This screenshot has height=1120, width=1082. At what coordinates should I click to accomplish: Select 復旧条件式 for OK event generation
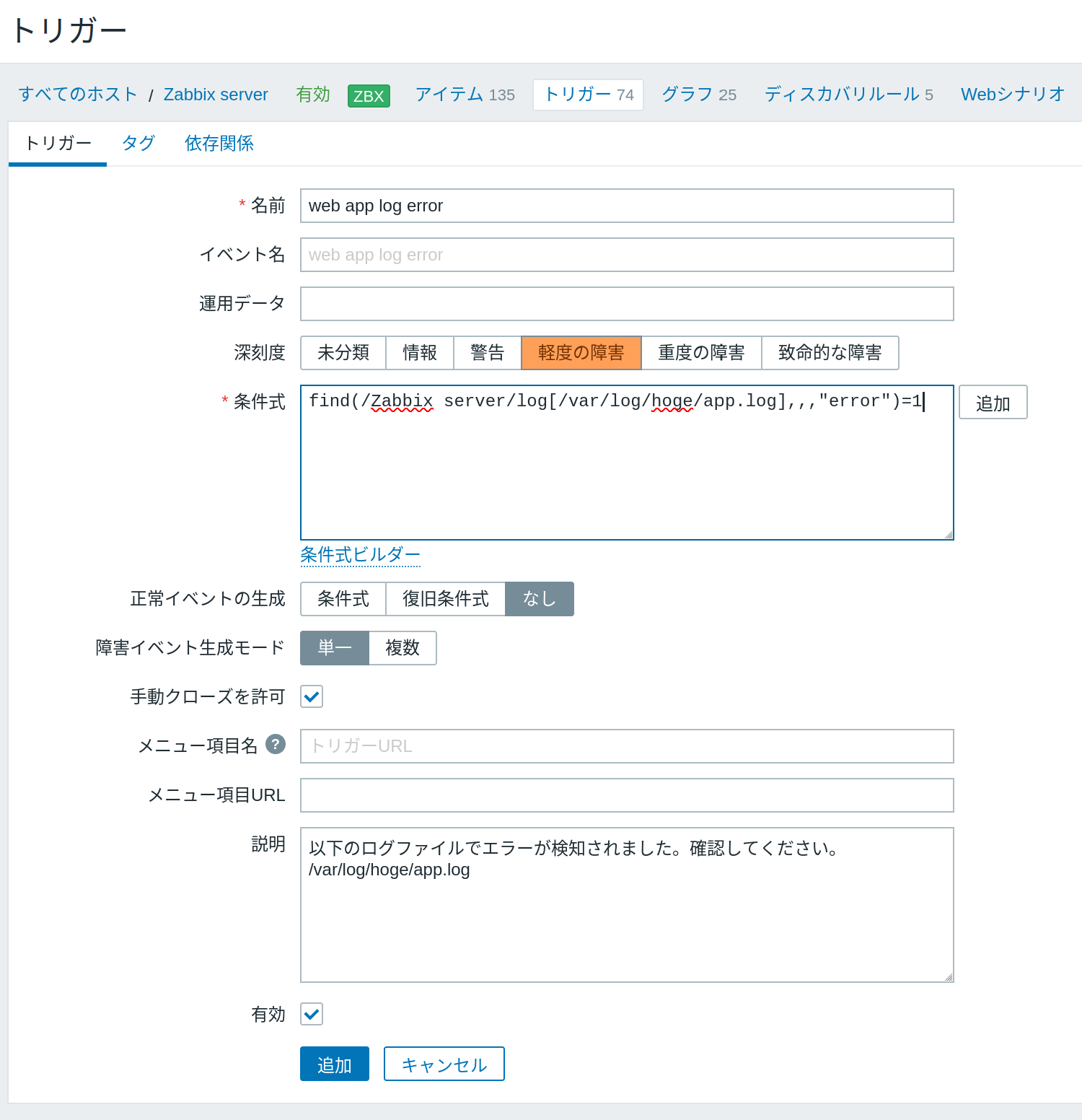point(445,599)
